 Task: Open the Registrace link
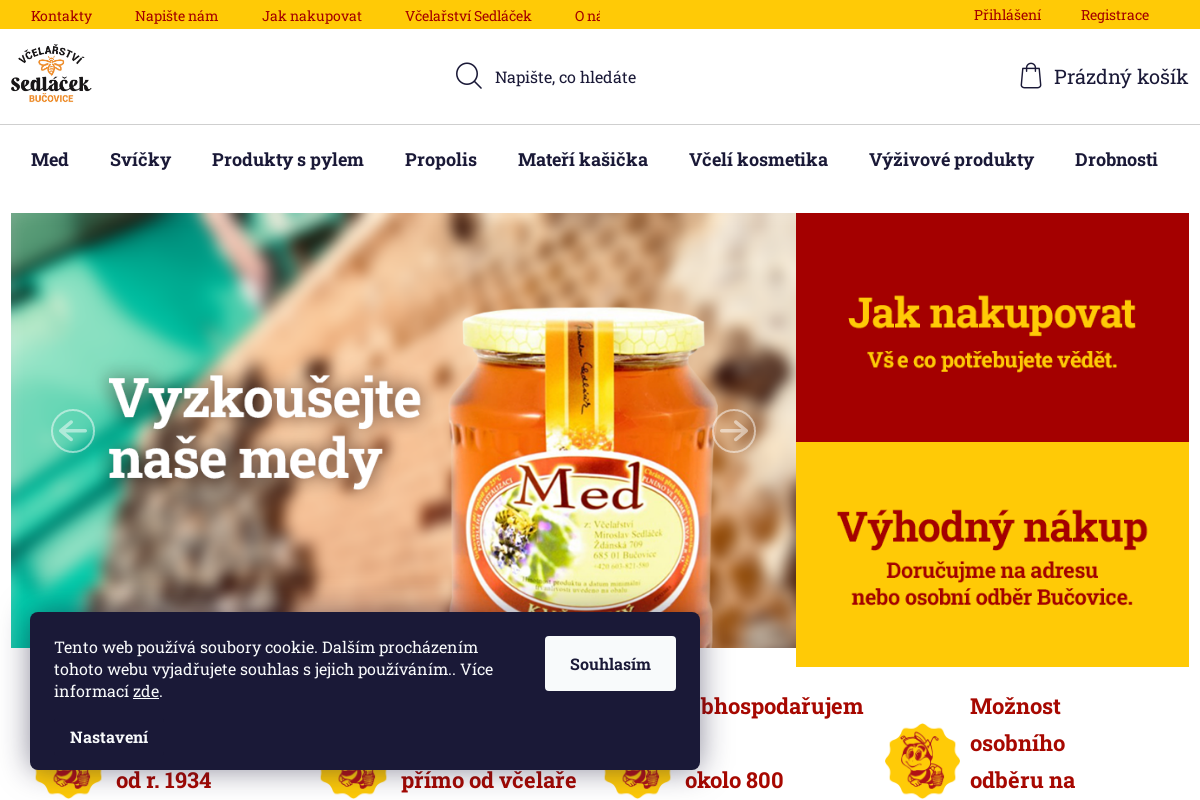[1115, 15]
